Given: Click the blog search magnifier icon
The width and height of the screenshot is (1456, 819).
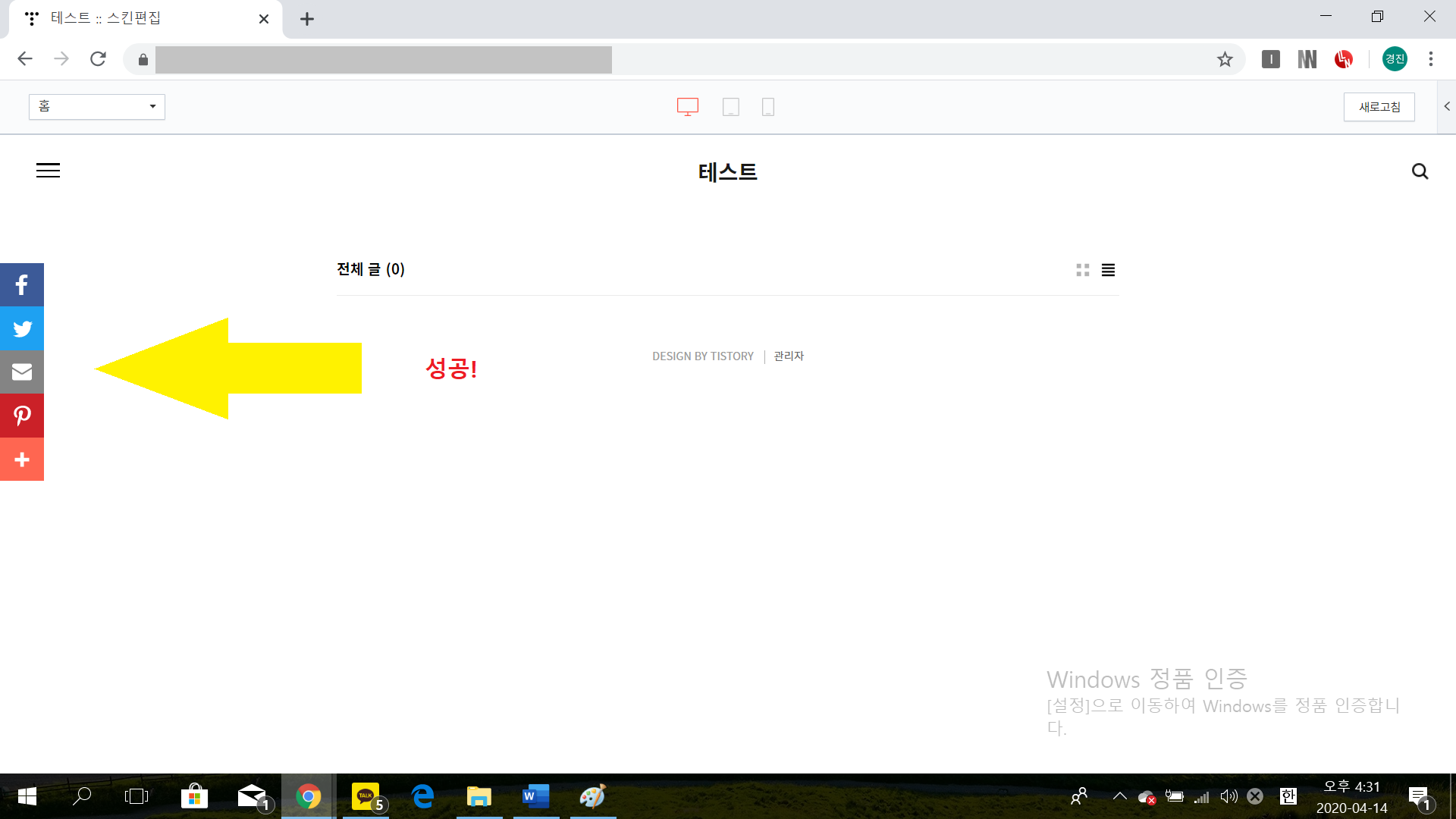Looking at the screenshot, I should point(1420,171).
